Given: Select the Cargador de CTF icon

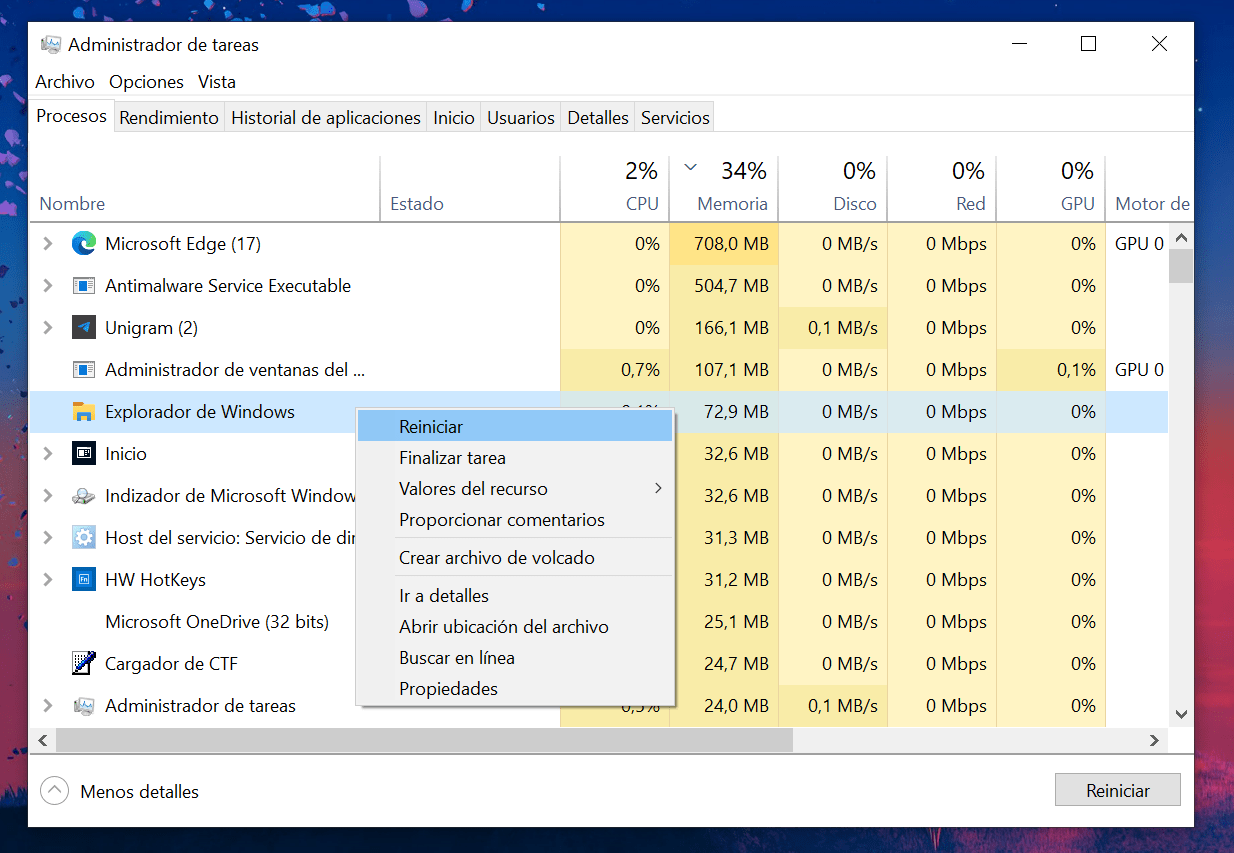Looking at the screenshot, I should pos(84,663).
